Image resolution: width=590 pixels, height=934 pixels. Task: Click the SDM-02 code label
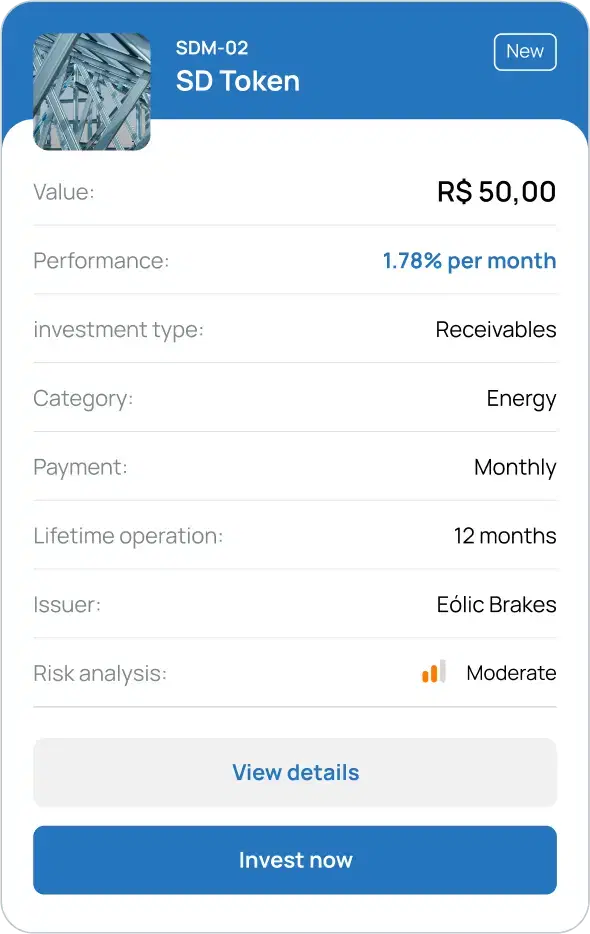[x=212, y=48]
